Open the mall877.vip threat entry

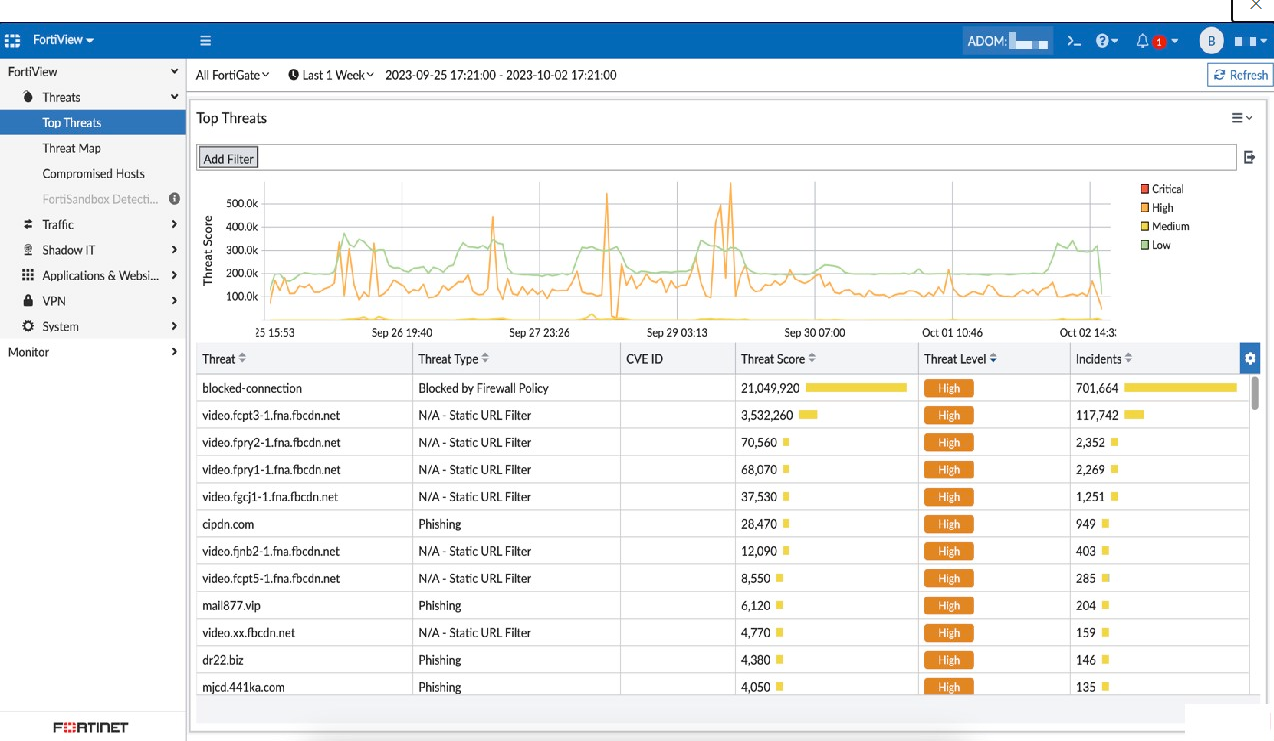[231, 606]
